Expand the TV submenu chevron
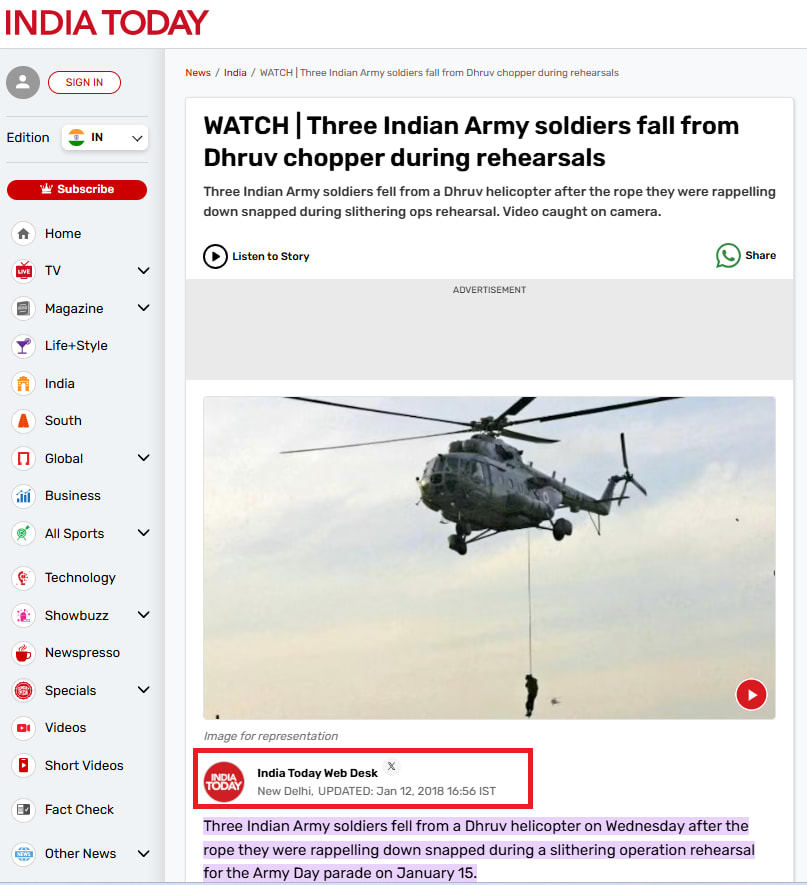This screenshot has width=807, height=885. point(143,271)
